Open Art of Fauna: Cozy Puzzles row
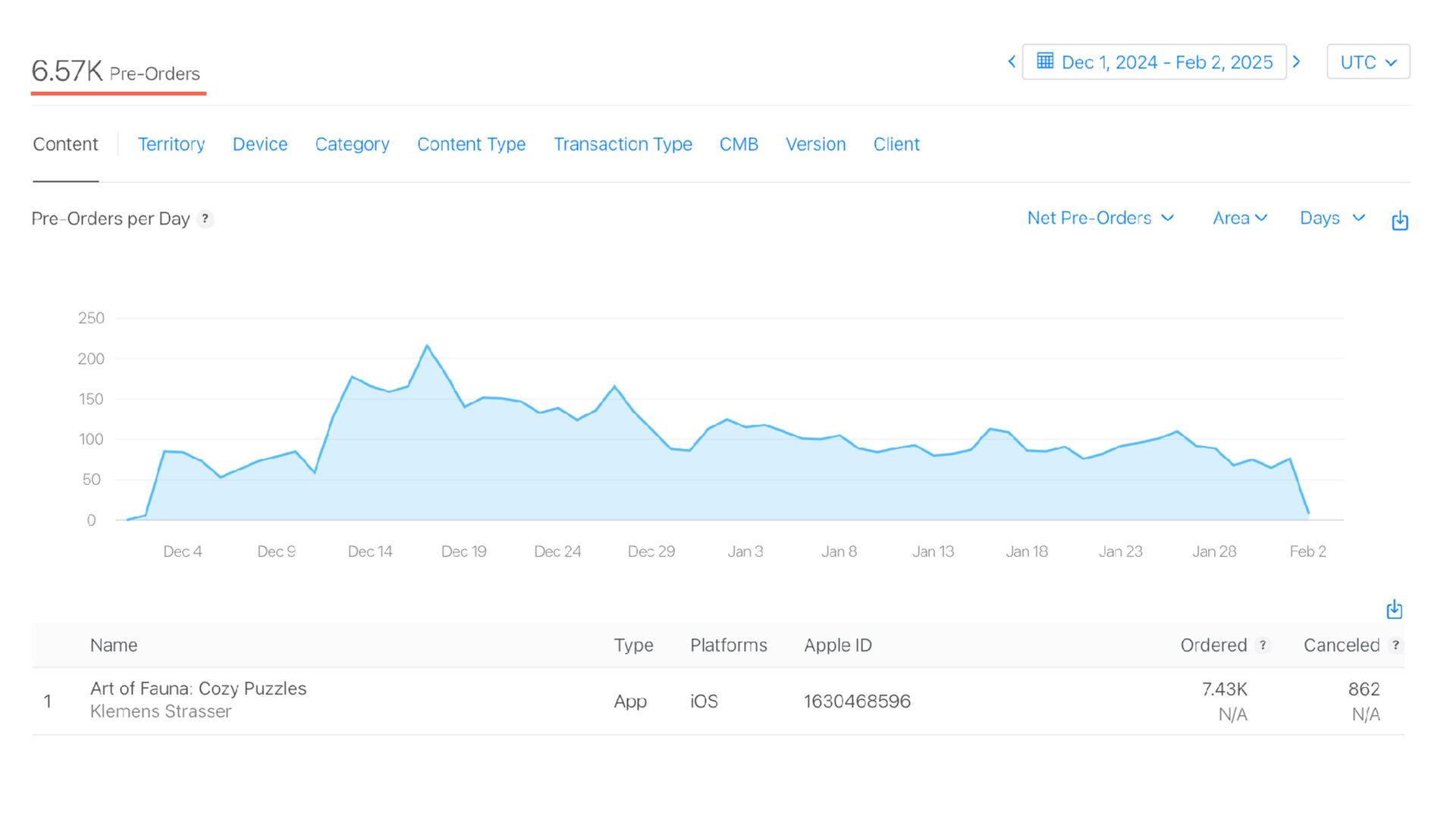This screenshot has height=819, width=1456. tap(198, 689)
